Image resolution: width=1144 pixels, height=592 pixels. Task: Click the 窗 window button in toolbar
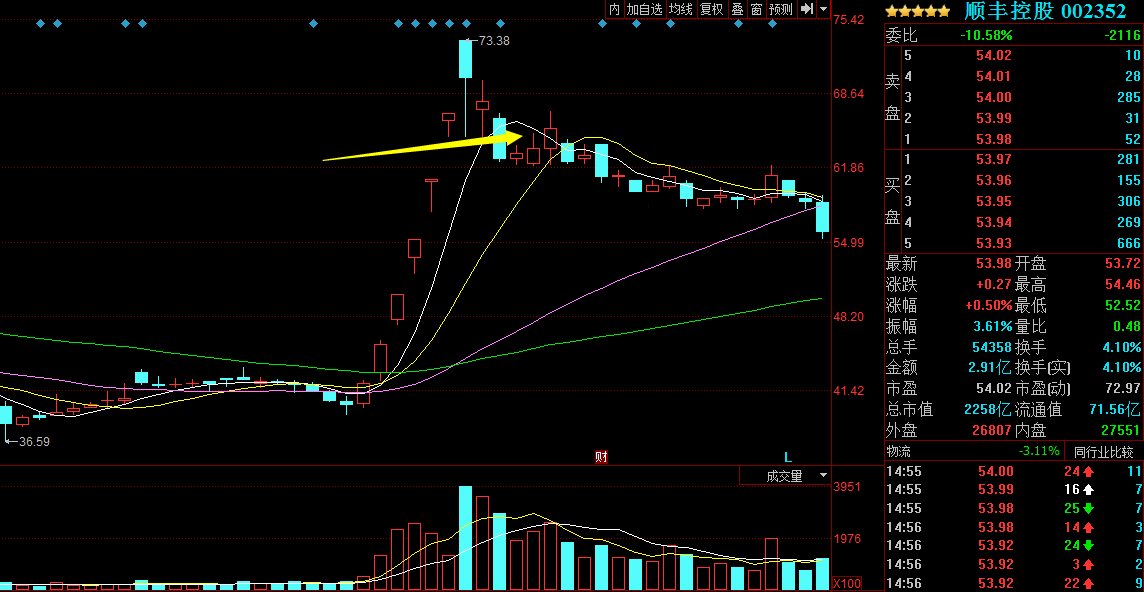pos(756,9)
